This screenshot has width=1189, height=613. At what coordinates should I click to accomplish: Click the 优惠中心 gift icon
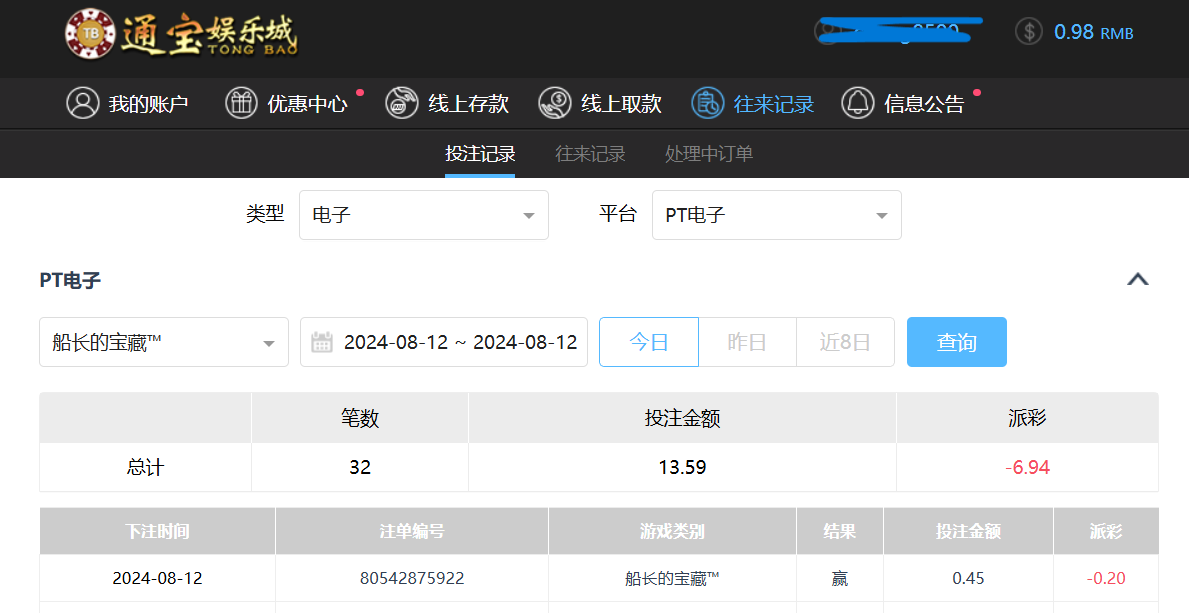(240, 103)
